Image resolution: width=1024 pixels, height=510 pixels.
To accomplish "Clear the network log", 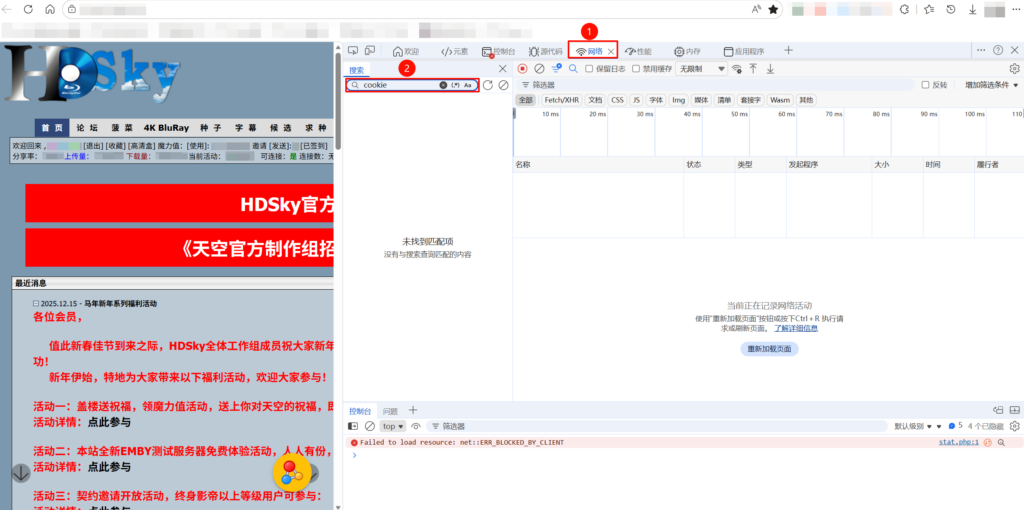I will tap(539, 68).
